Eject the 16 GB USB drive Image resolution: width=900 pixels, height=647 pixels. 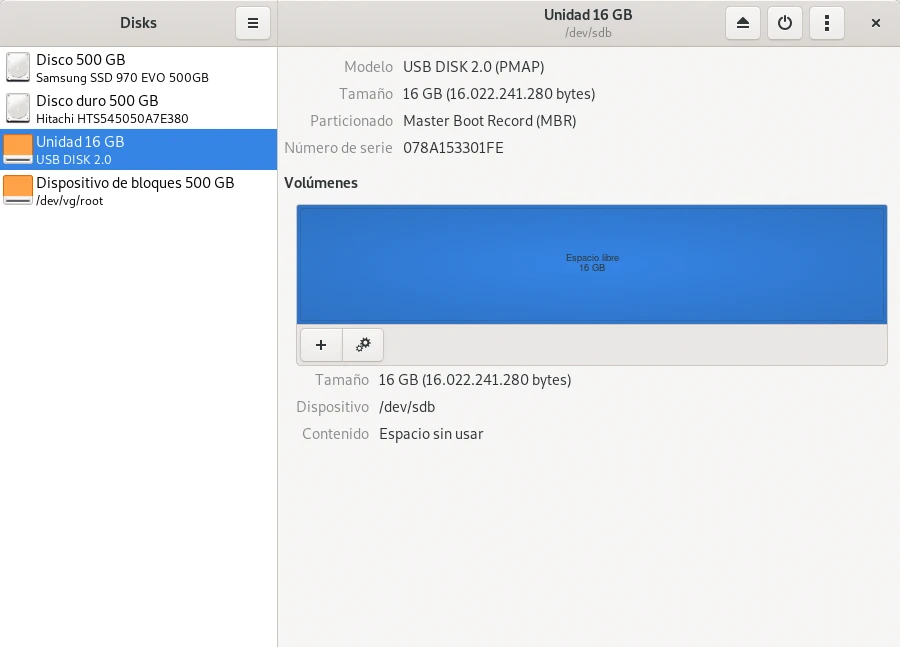pos(743,23)
